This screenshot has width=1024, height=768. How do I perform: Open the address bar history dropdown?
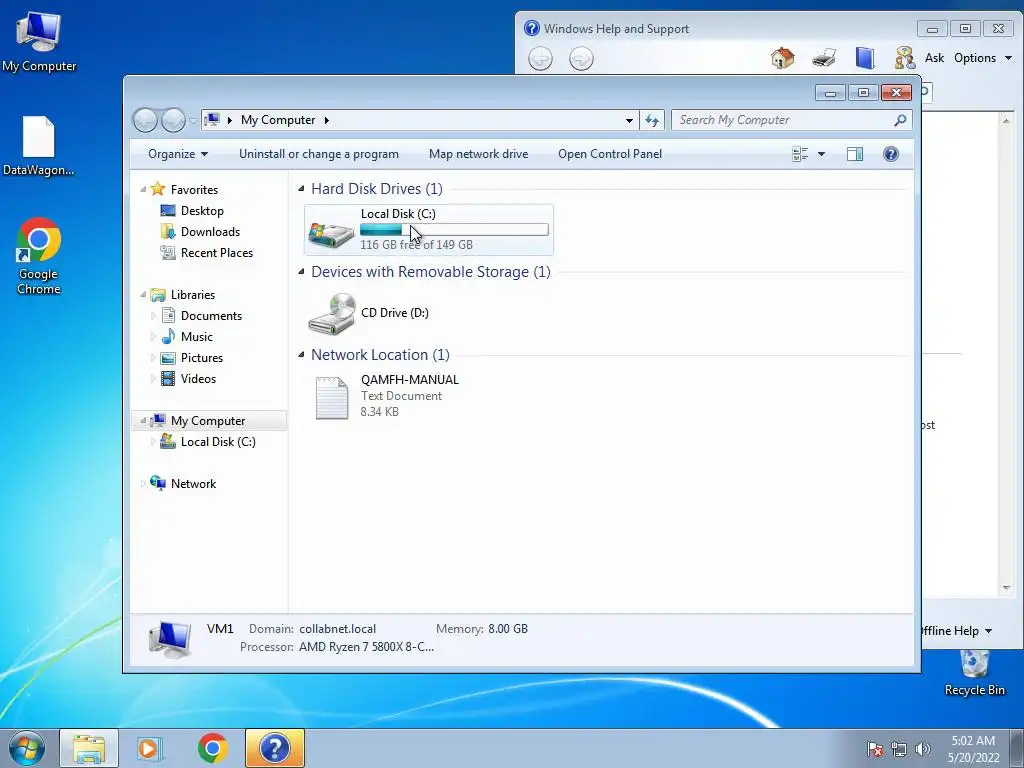[629, 120]
